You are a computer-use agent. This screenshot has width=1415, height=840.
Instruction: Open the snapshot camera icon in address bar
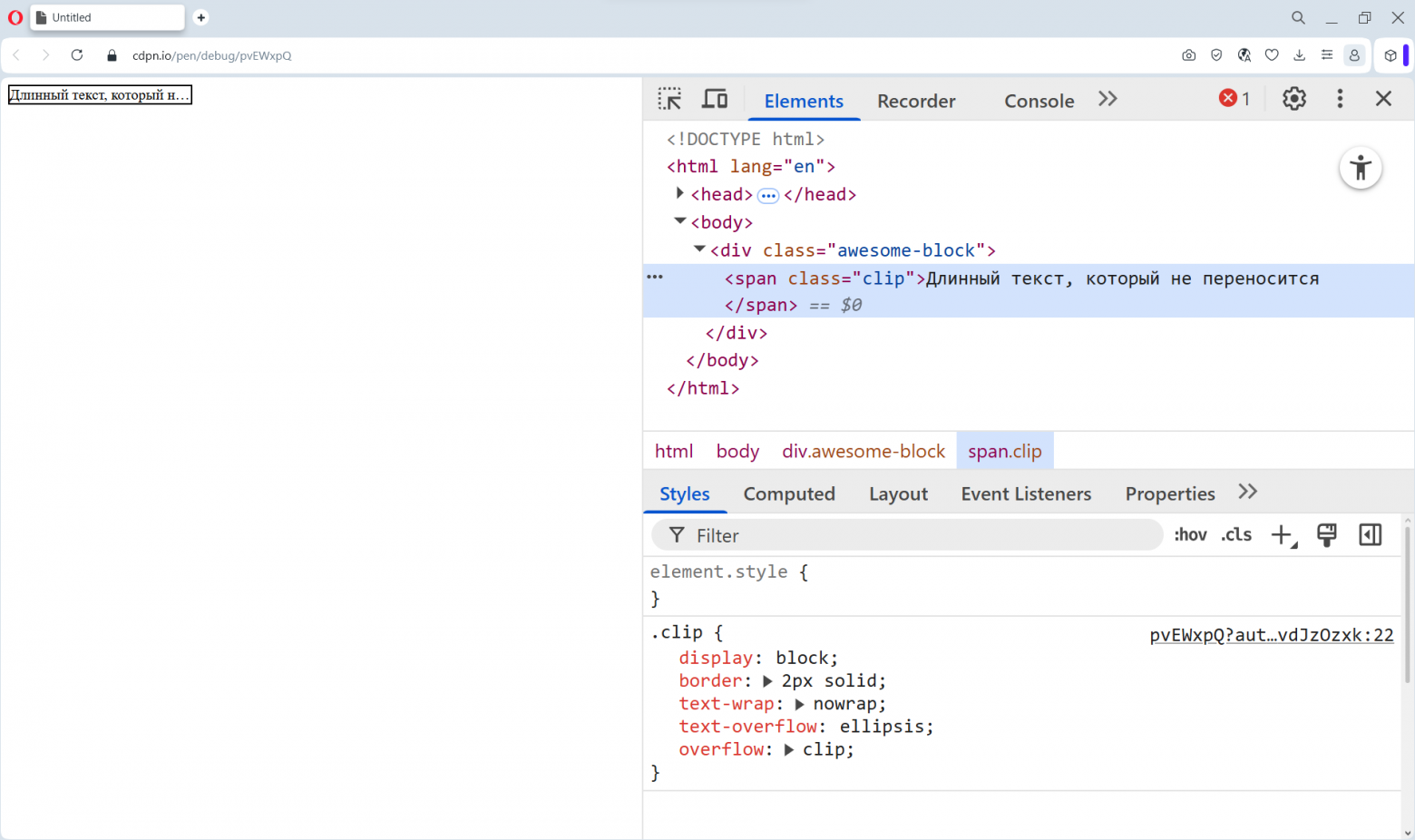(x=1189, y=55)
